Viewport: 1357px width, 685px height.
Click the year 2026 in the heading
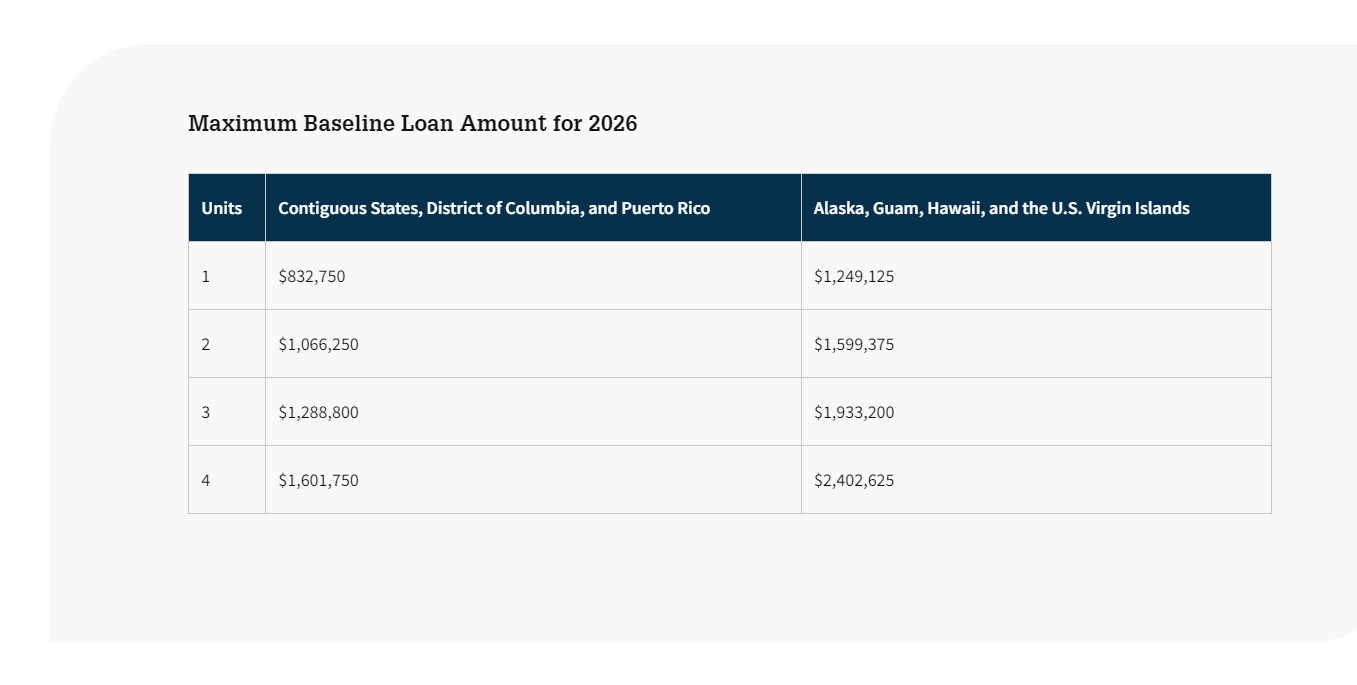(x=612, y=124)
